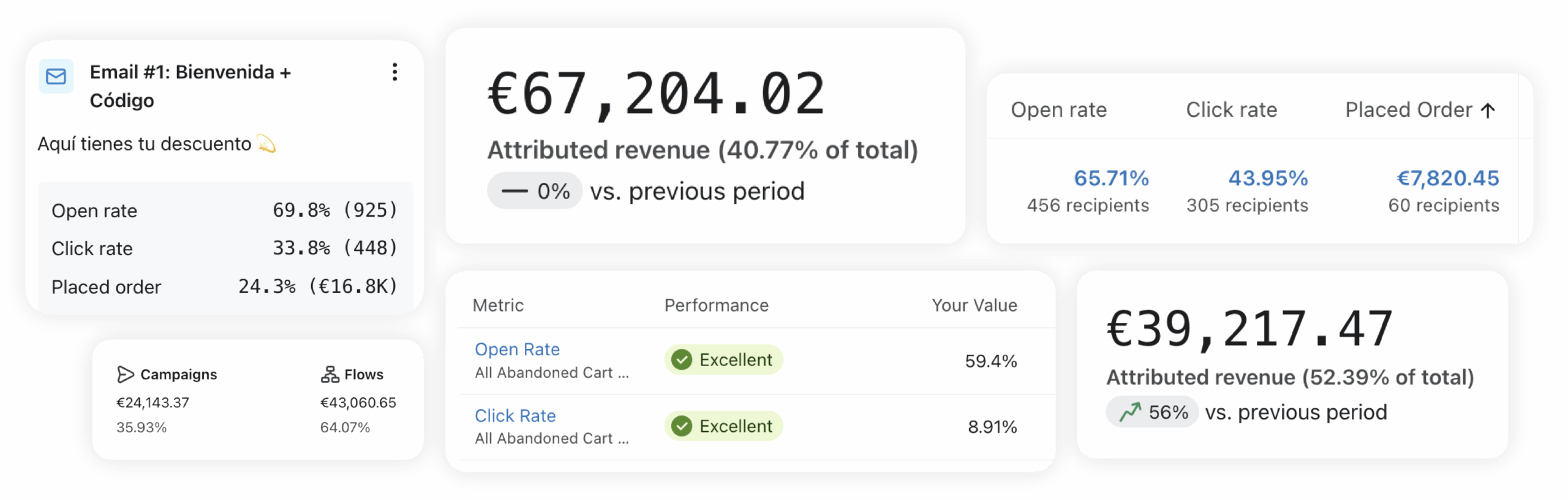This screenshot has height=500, width=1568.
Task: Select the Open rate column header
Action: [1058, 110]
